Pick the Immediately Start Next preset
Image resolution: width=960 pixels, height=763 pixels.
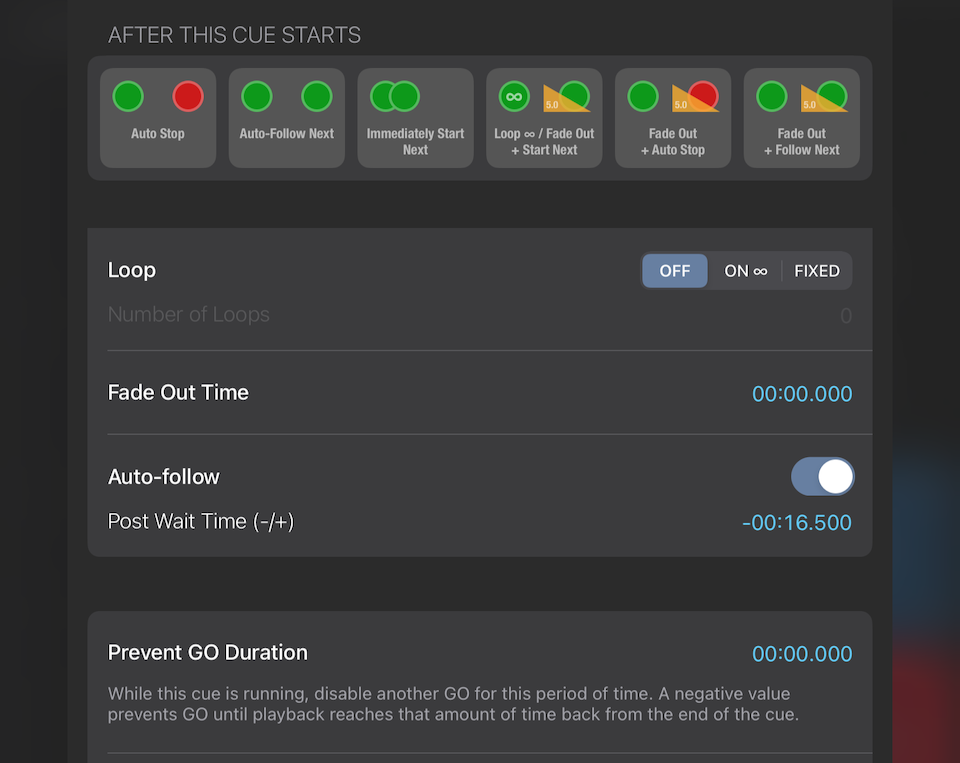pyautogui.click(x=415, y=117)
